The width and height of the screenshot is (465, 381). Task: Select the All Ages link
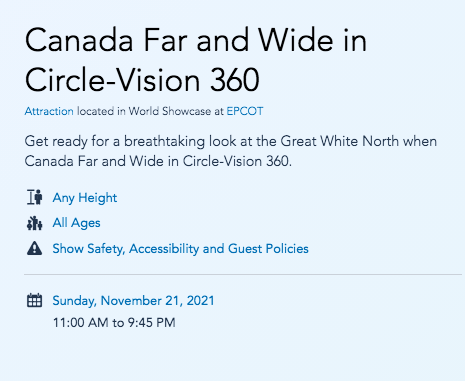[76, 223]
